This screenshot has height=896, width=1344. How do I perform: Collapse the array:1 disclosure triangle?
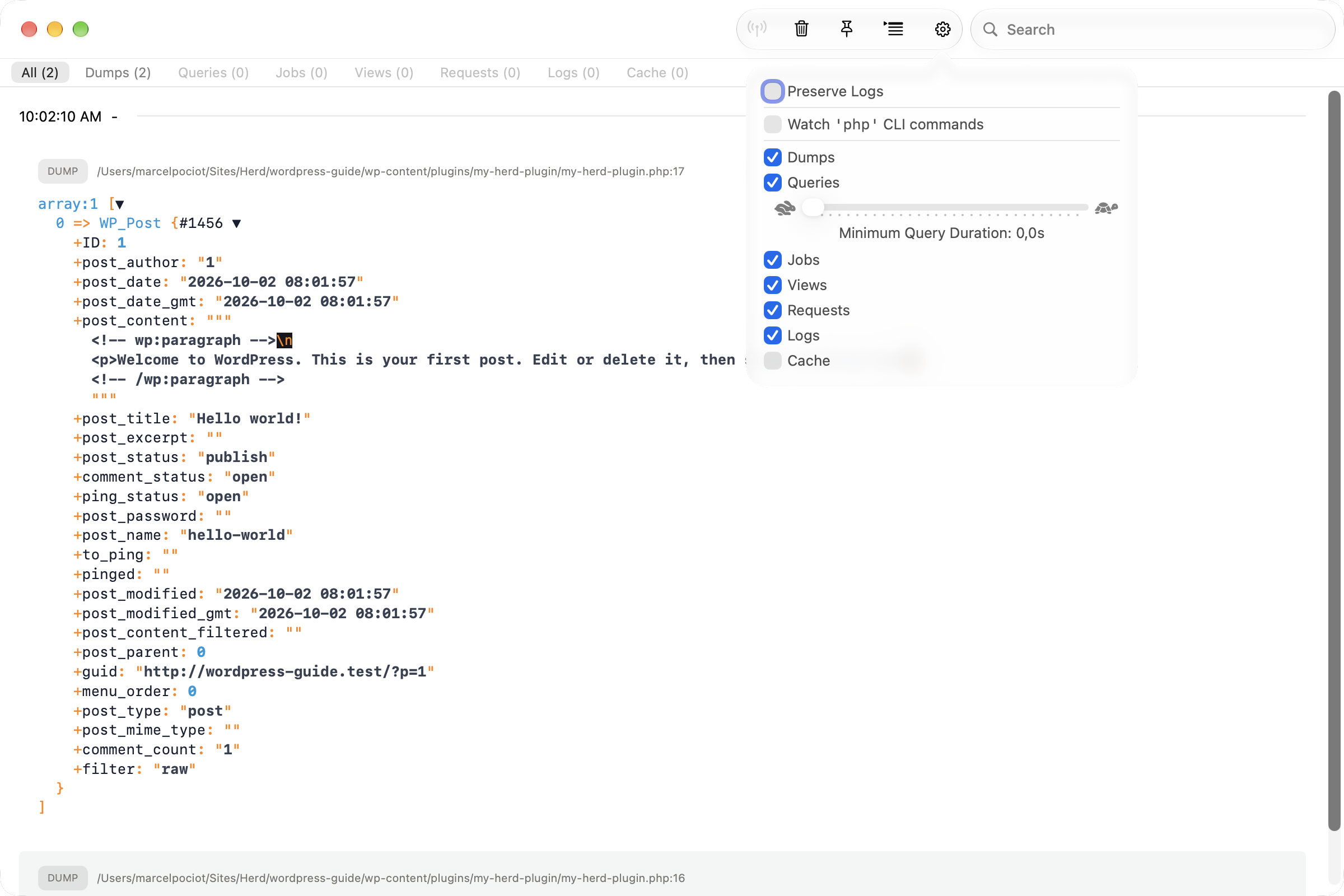pos(119,204)
